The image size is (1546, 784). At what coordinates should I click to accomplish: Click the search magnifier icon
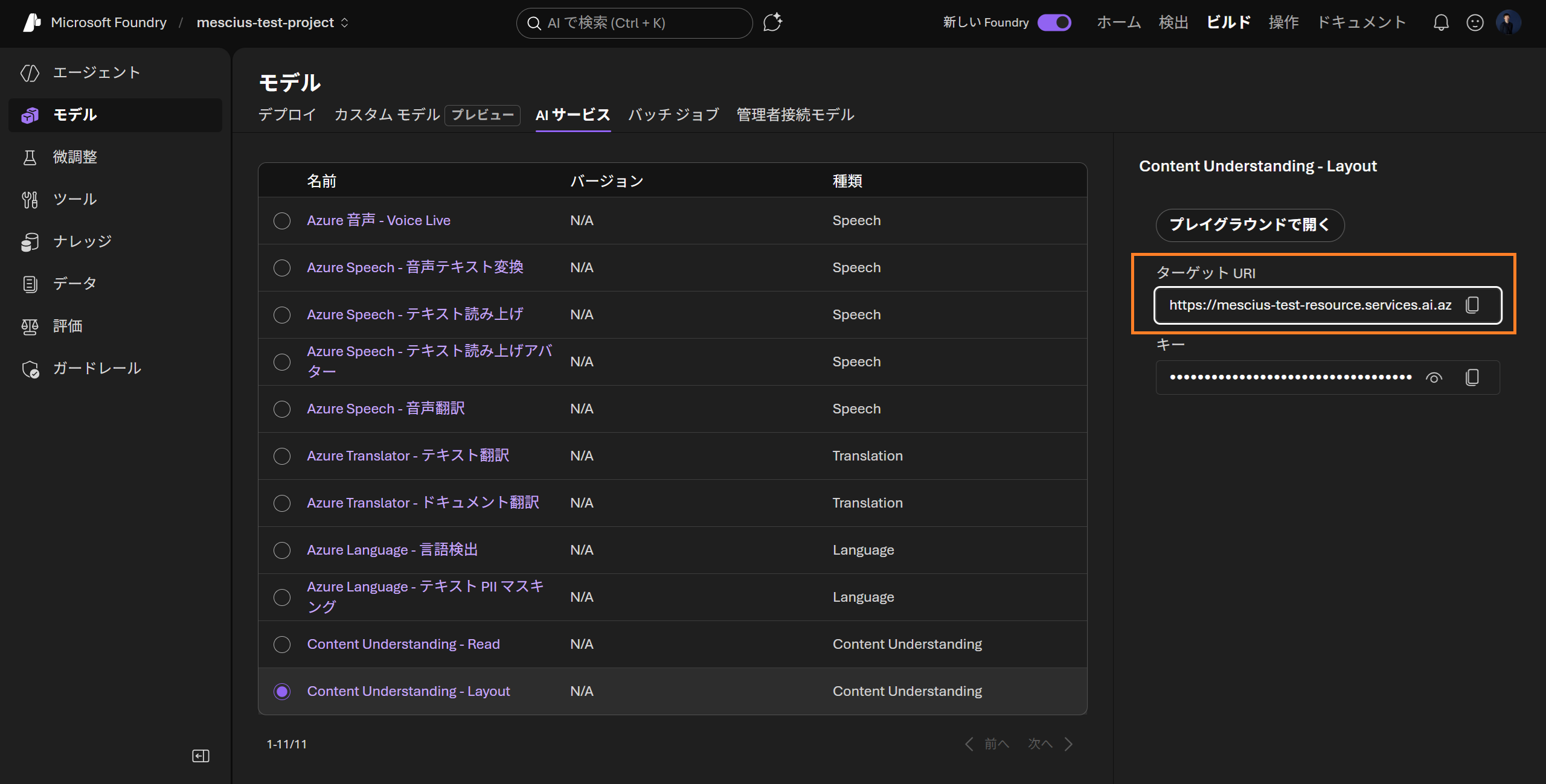tap(534, 23)
